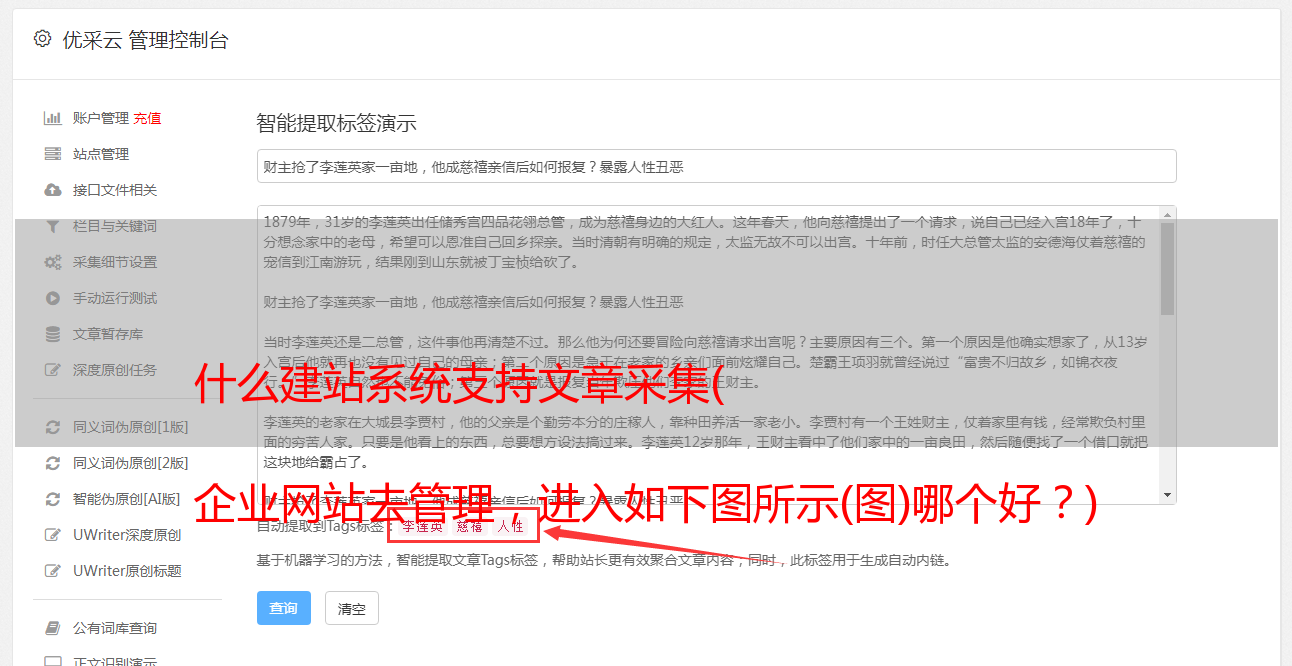Select UWriter原创标题 sidebar entry
Image resolution: width=1292 pixels, height=666 pixels.
[126, 571]
